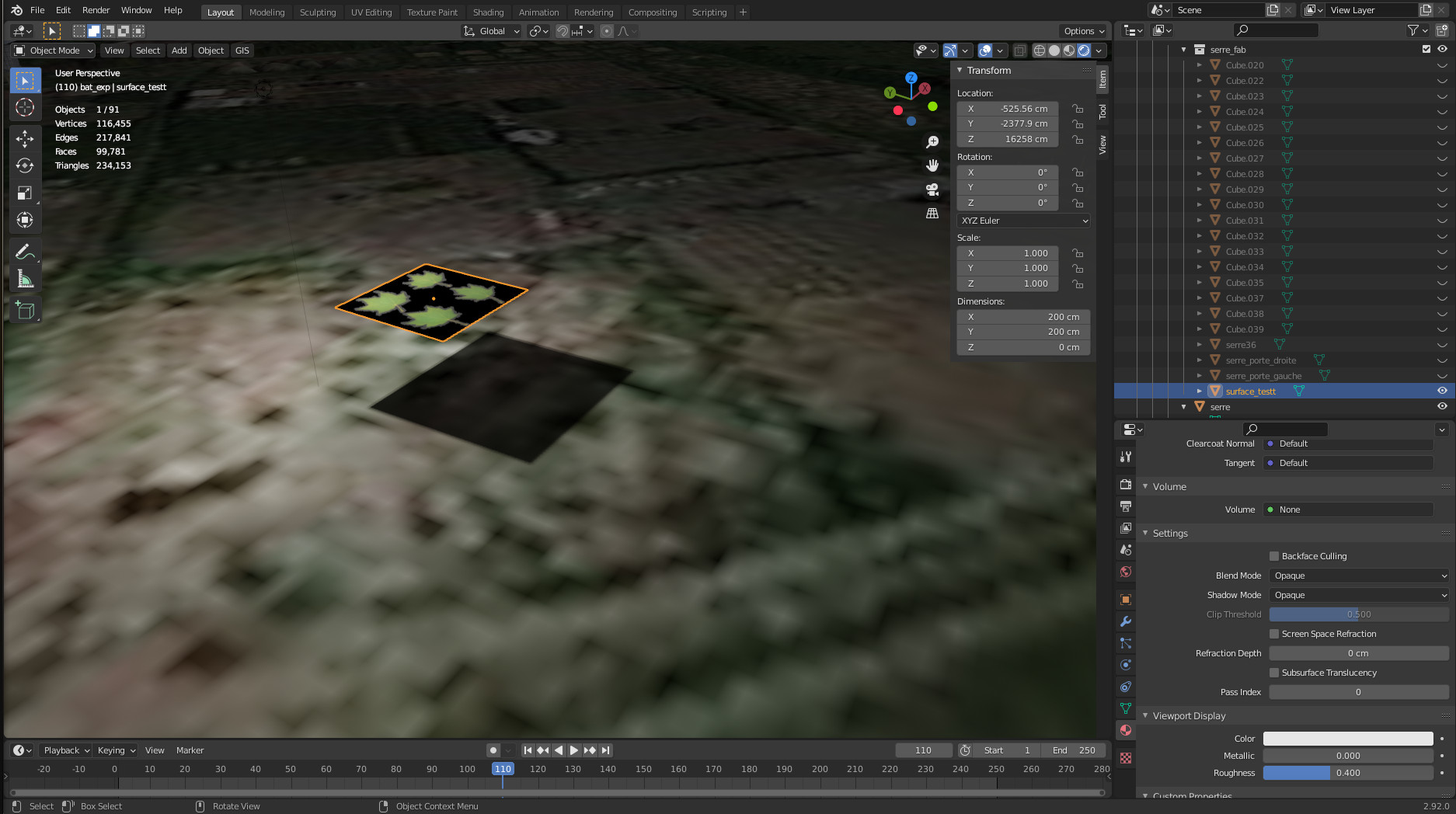Switch to the UV Editing workspace tab
1456x814 pixels.
point(371,12)
